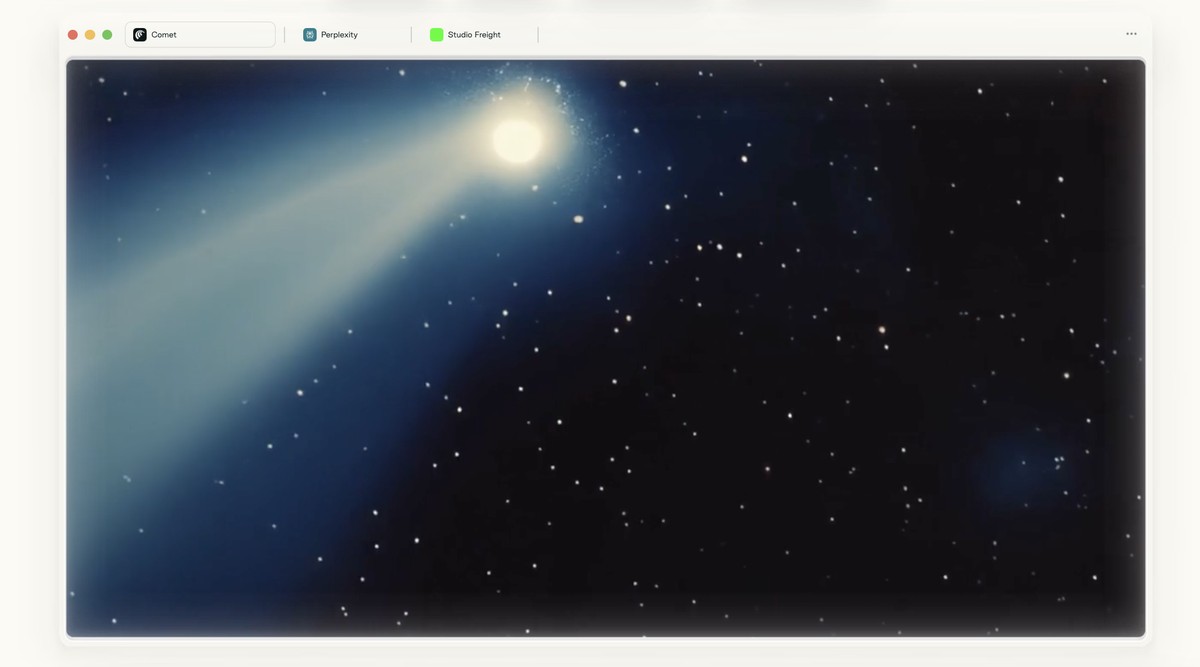Minimize the window using the yellow button
The width and height of the screenshot is (1200, 667).
(x=90, y=35)
